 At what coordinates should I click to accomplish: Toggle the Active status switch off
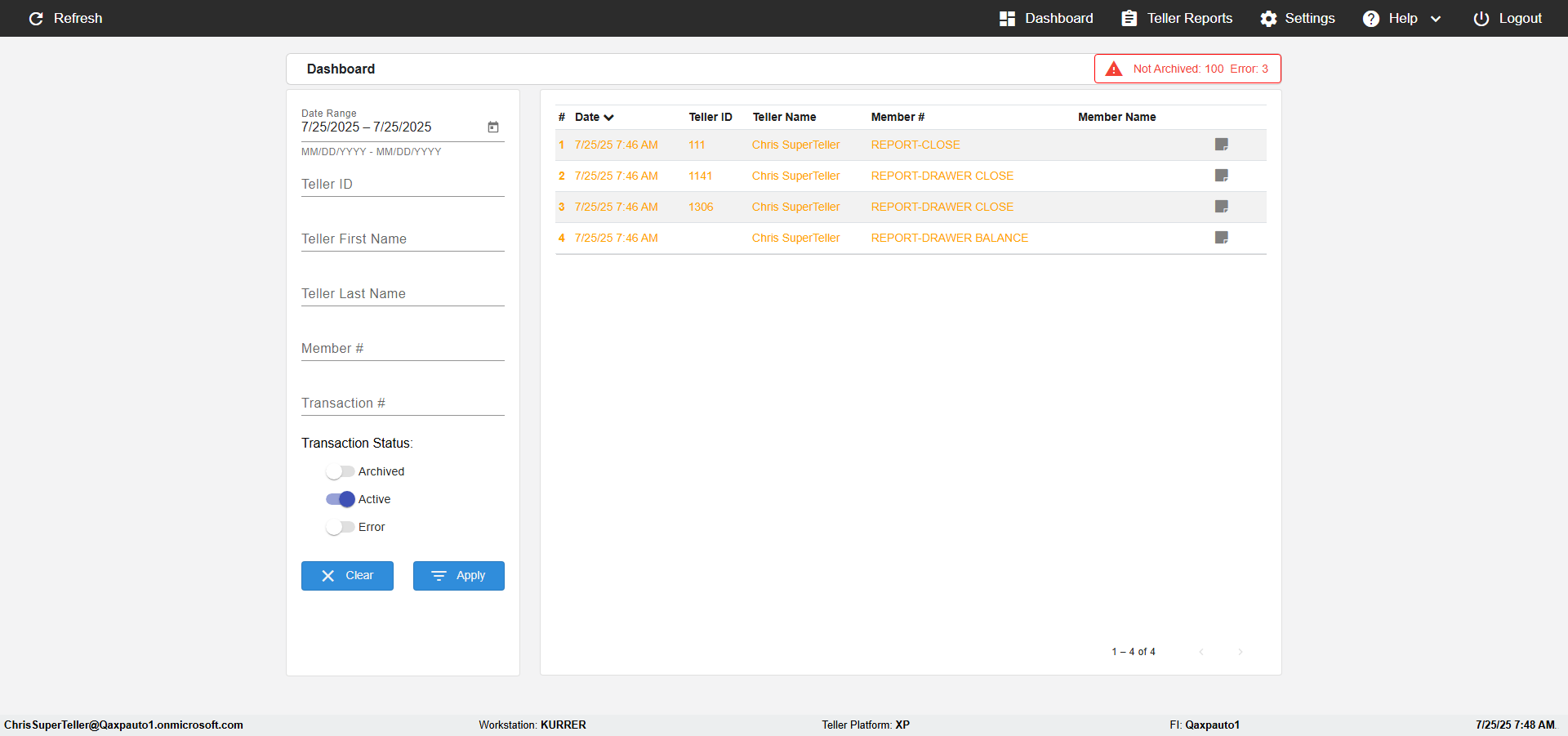click(x=340, y=499)
